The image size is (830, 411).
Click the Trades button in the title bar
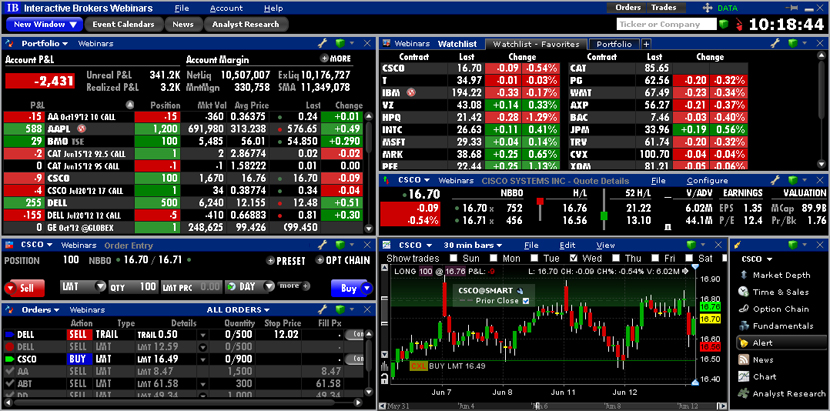pos(664,8)
